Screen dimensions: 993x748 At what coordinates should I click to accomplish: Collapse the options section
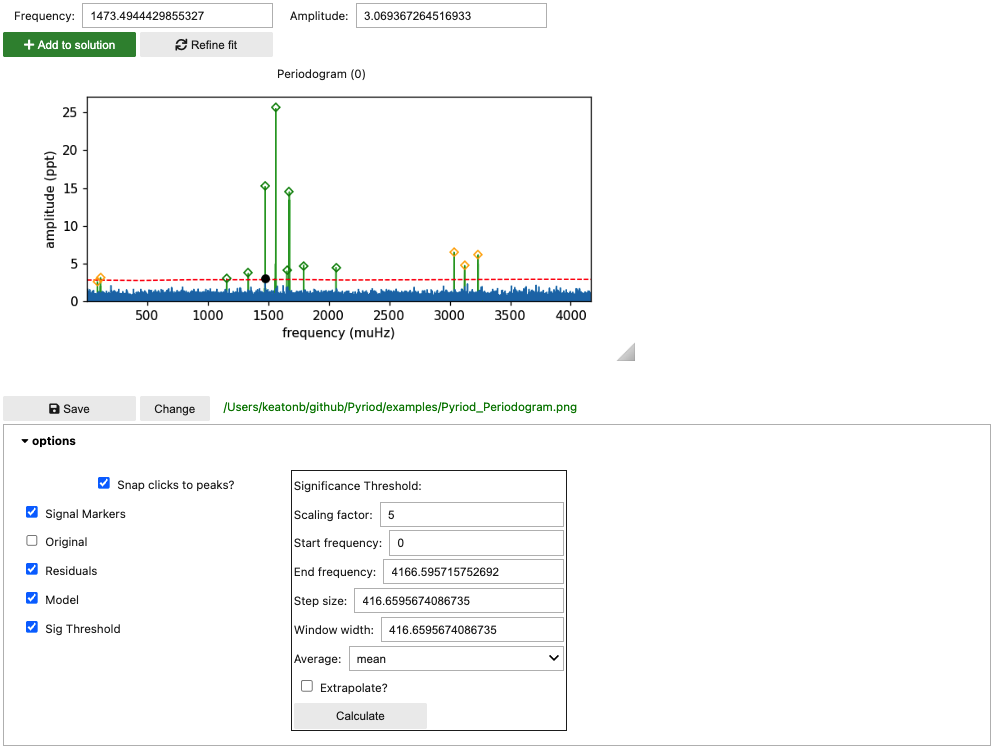coord(49,441)
